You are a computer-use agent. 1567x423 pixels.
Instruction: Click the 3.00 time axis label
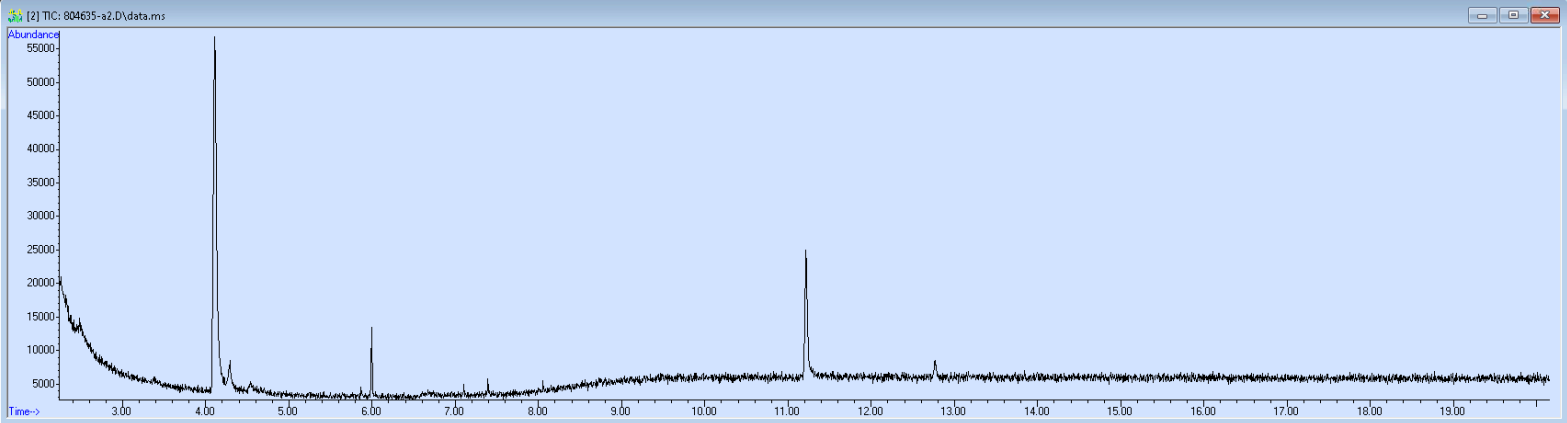click(x=121, y=411)
